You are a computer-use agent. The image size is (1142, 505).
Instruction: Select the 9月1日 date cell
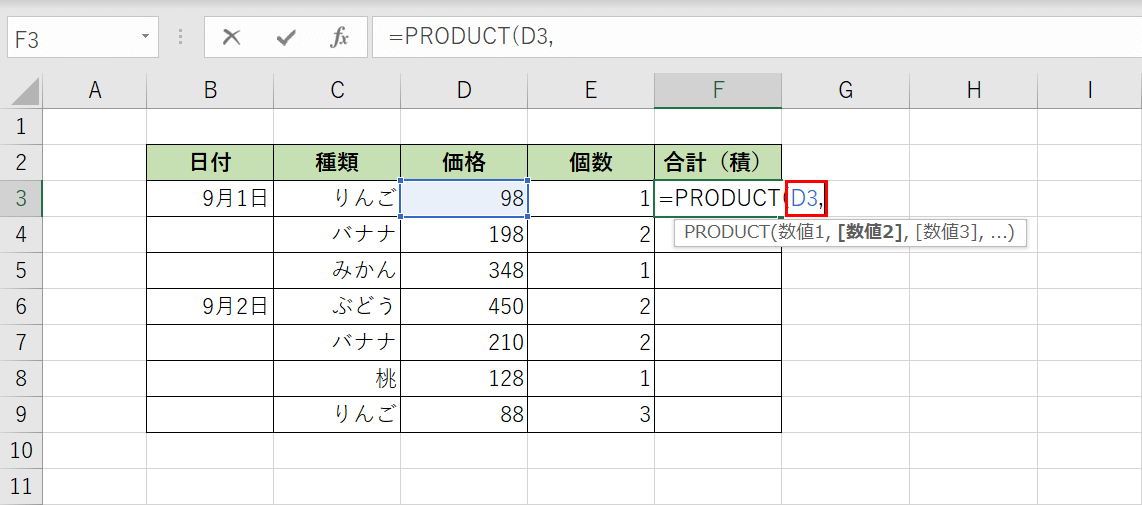point(210,198)
